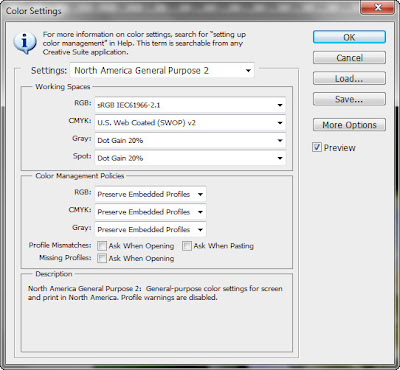
Task: Enable Missing Profiles Ask When Opening
Action: coord(102,258)
